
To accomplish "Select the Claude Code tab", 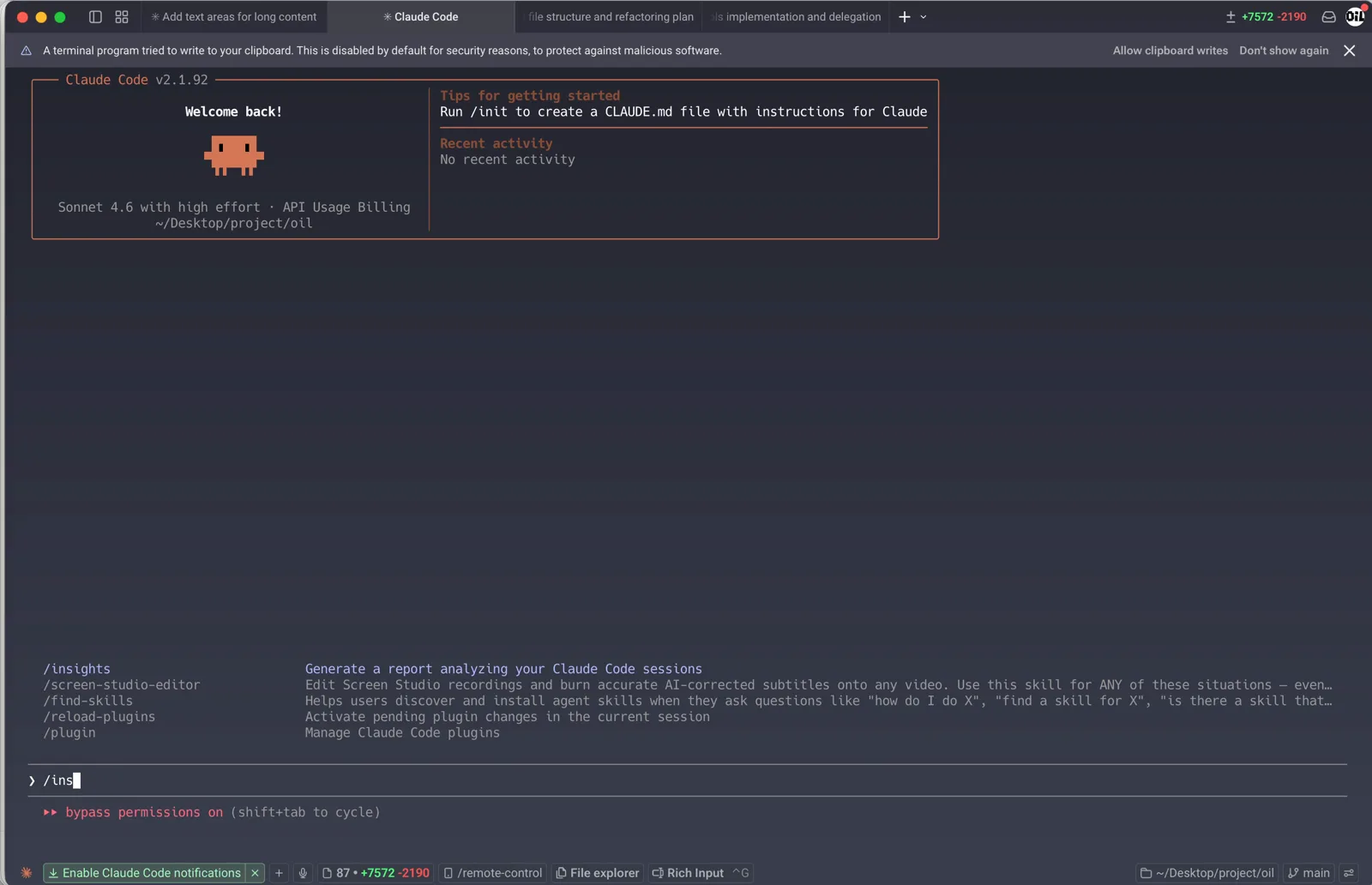I will tap(421, 17).
